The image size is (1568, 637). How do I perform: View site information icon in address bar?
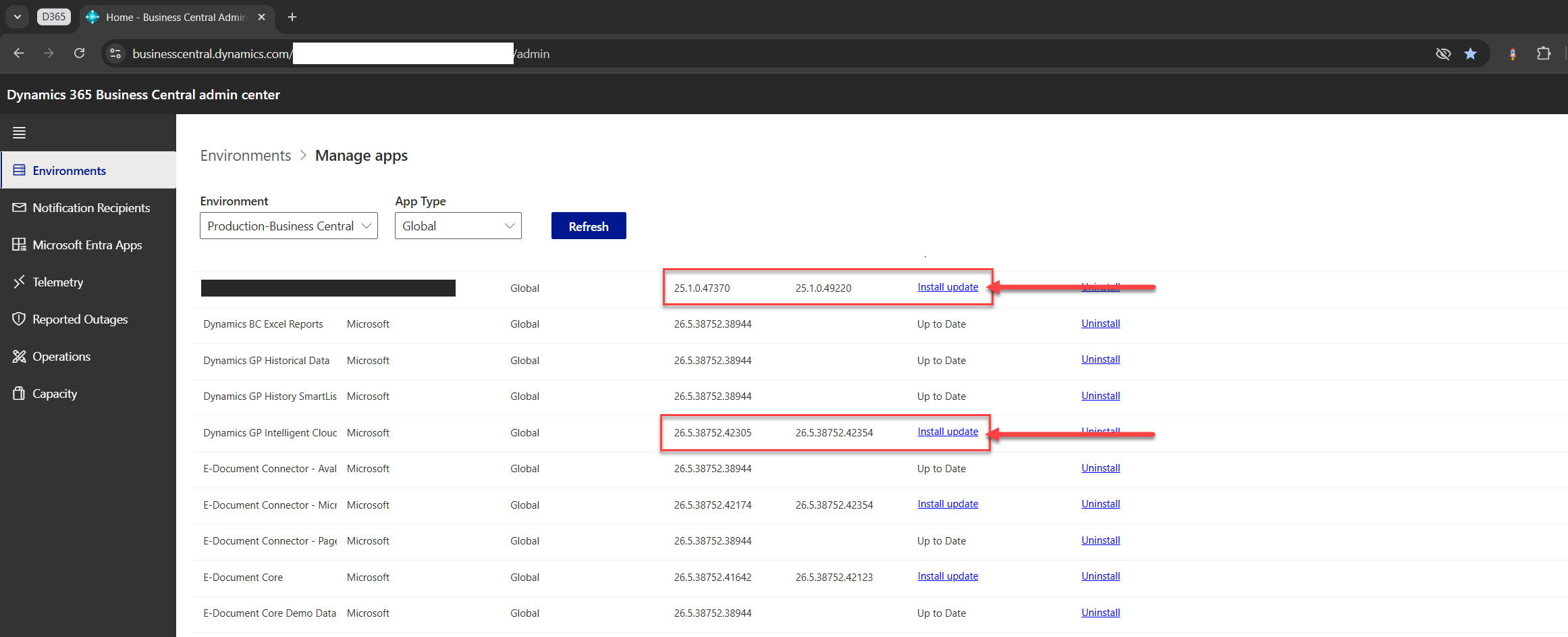115,53
